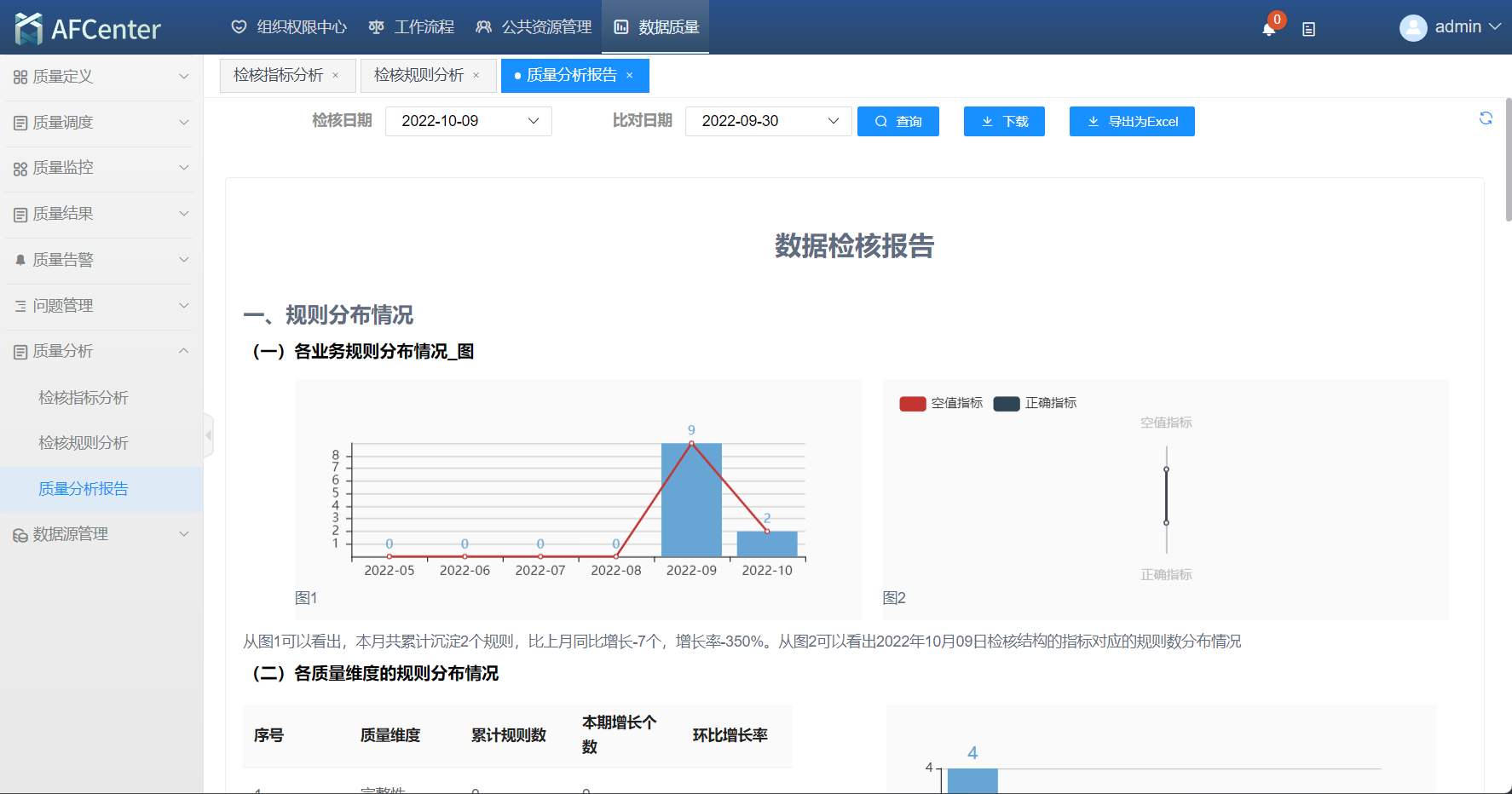Open the 公共资源管理 top menu

pos(534,27)
